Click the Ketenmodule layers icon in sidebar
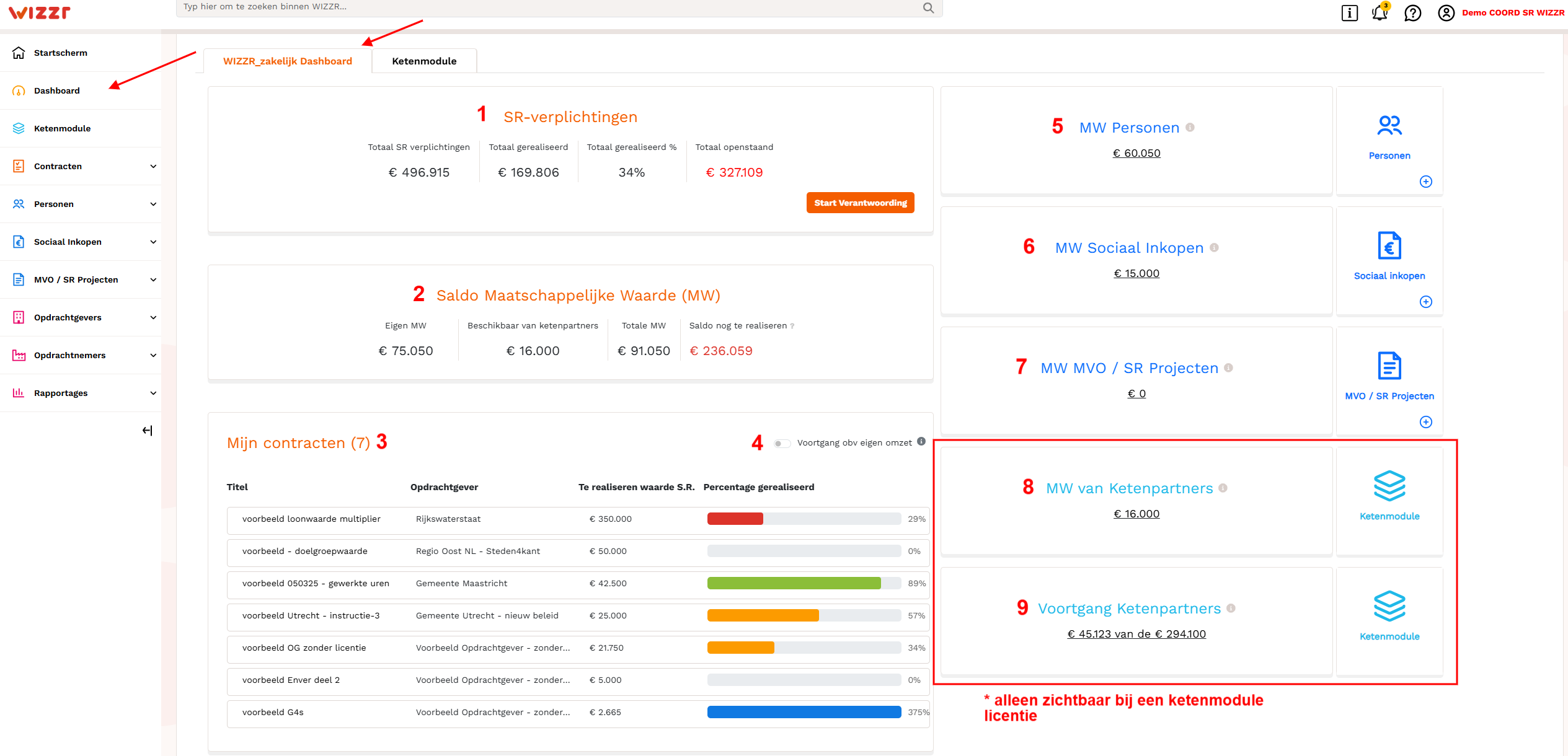1568x756 pixels. pos(19,128)
